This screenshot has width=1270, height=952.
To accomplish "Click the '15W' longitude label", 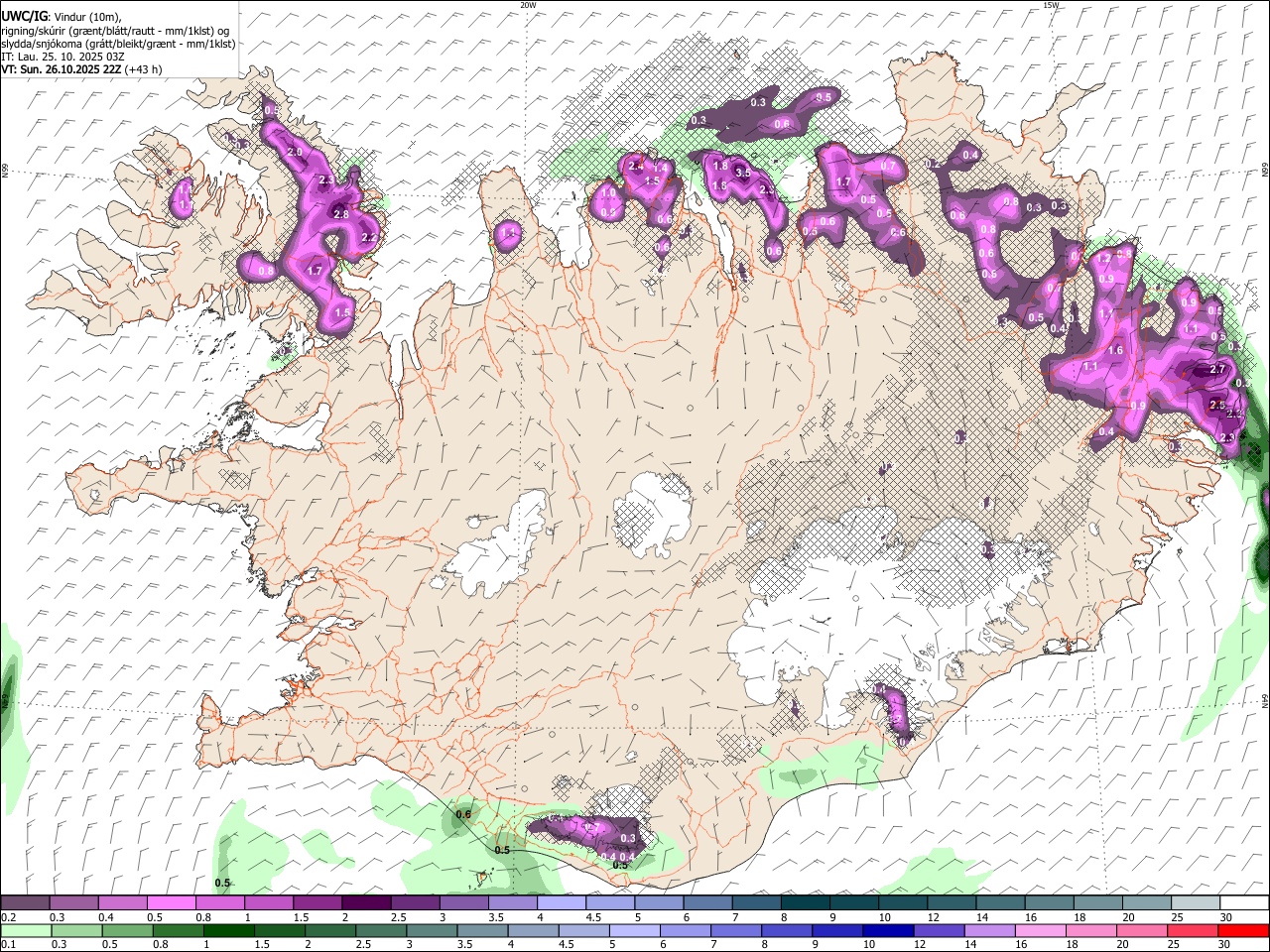I will (x=1051, y=5).
